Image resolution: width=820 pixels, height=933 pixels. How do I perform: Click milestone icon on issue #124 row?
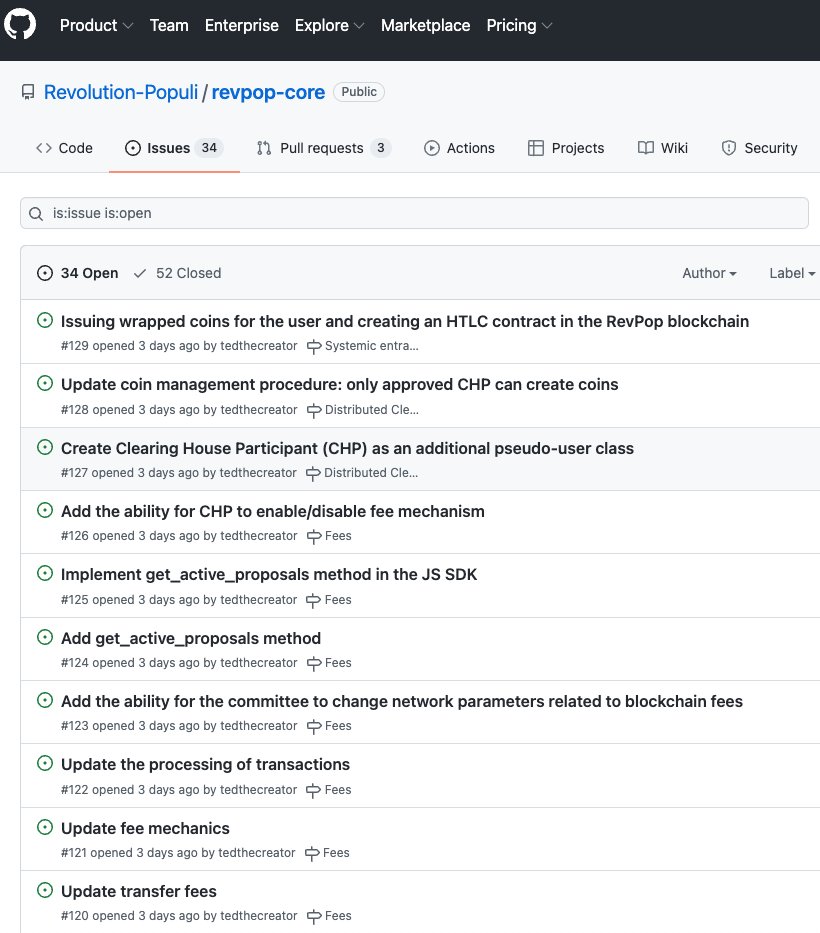click(x=314, y=663)
